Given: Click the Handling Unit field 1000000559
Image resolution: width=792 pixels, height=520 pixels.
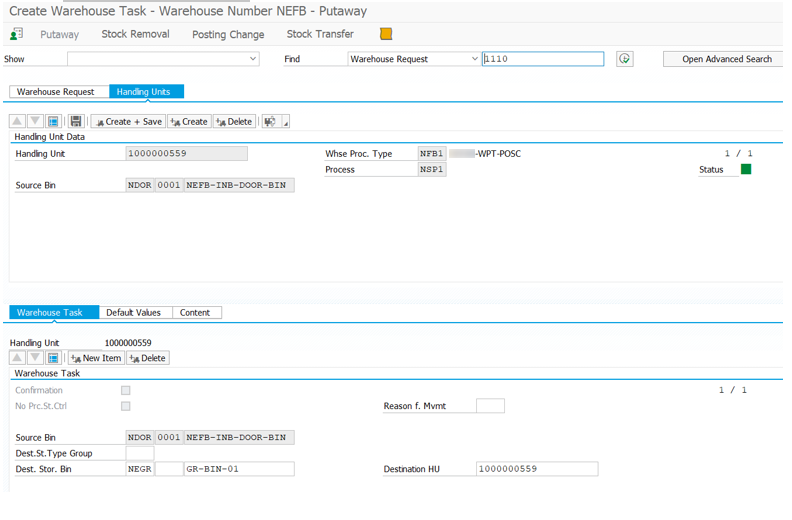Looking at the screenshot, I should (186, 153).
